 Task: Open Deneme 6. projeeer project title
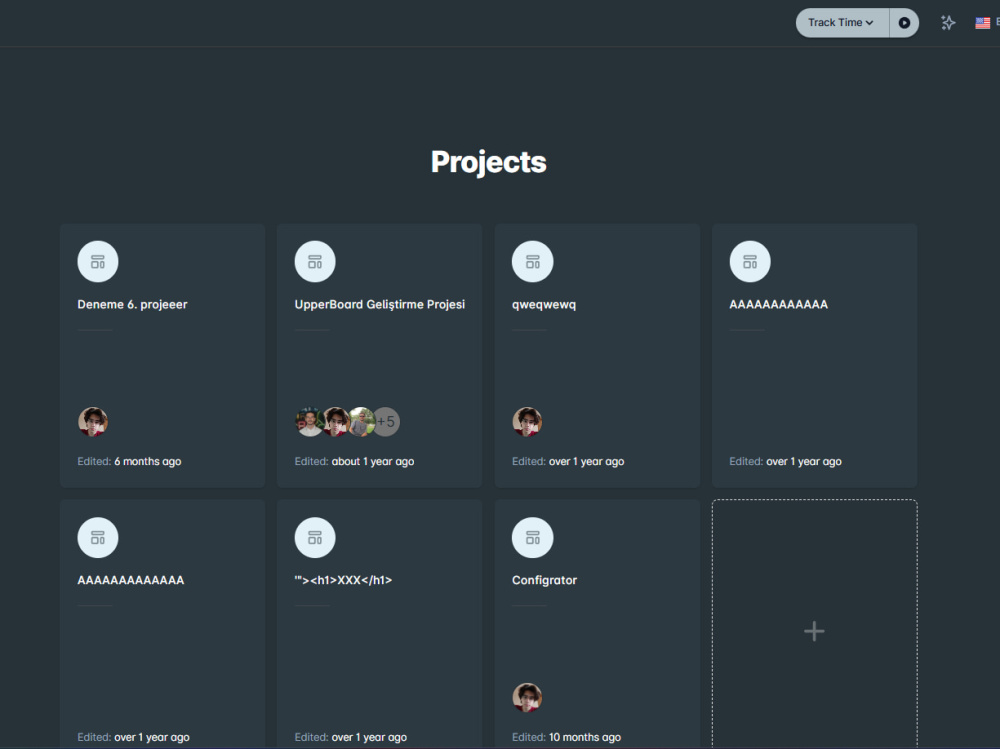[x=132, y=304]
